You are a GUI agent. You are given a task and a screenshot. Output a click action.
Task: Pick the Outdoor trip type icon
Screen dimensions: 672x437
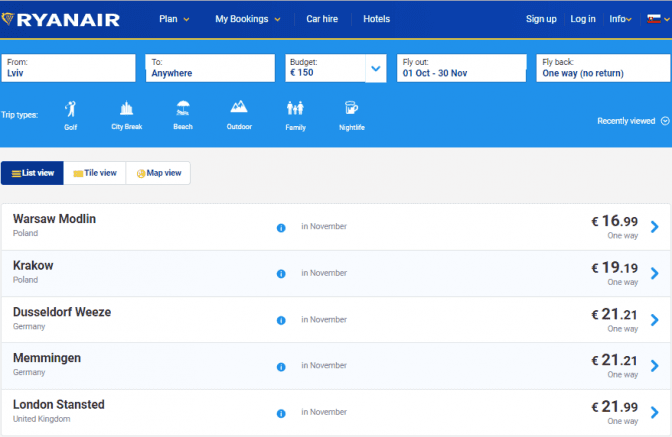coord(239,108)
